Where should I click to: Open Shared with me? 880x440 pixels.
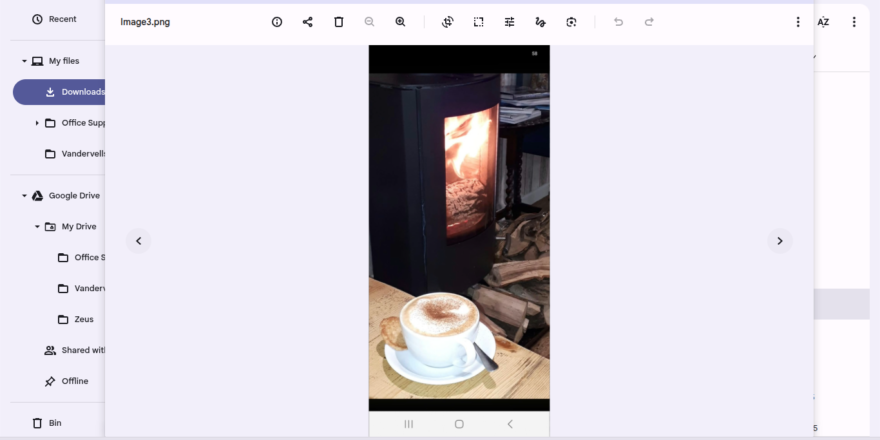pos(75,350)
